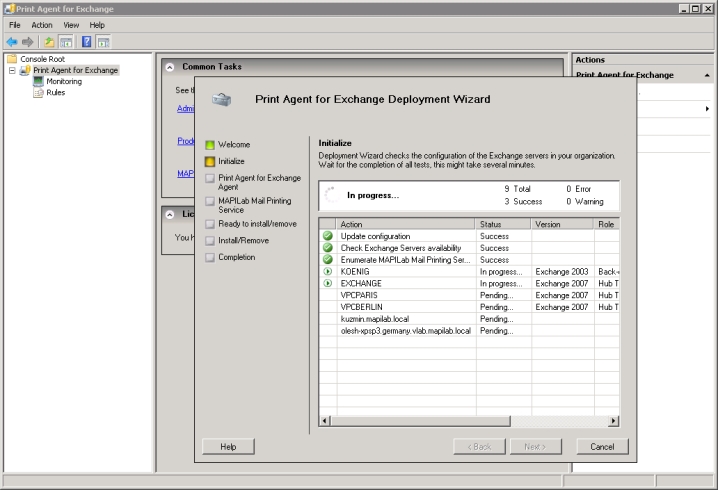
Task: Open the Action menu
Action: [42, 24]
